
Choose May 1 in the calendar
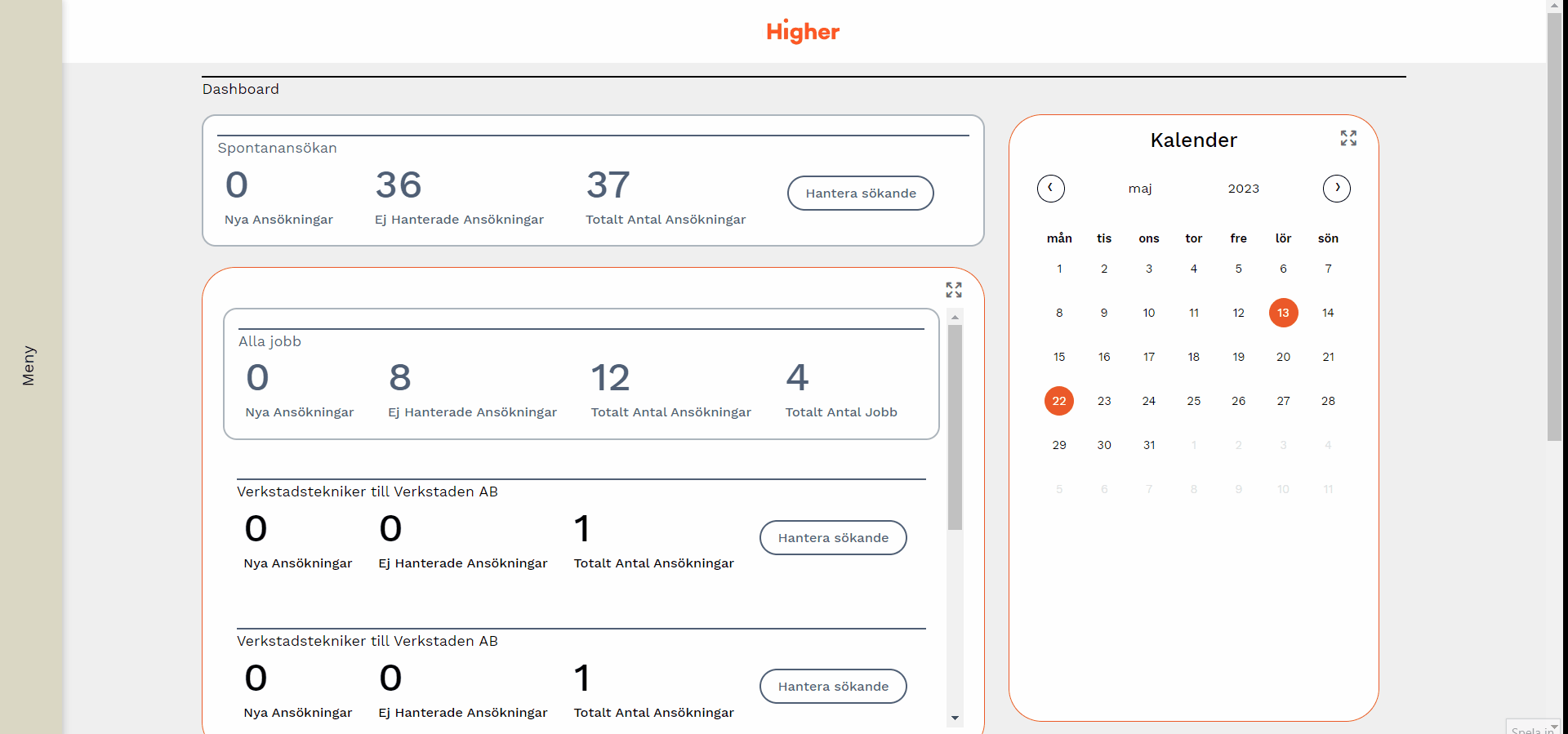point(1058,269)
